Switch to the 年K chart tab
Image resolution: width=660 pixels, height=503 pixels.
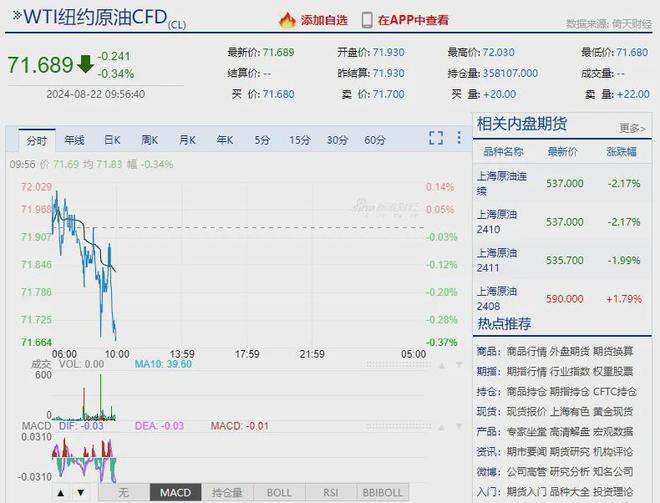(225, 140)
